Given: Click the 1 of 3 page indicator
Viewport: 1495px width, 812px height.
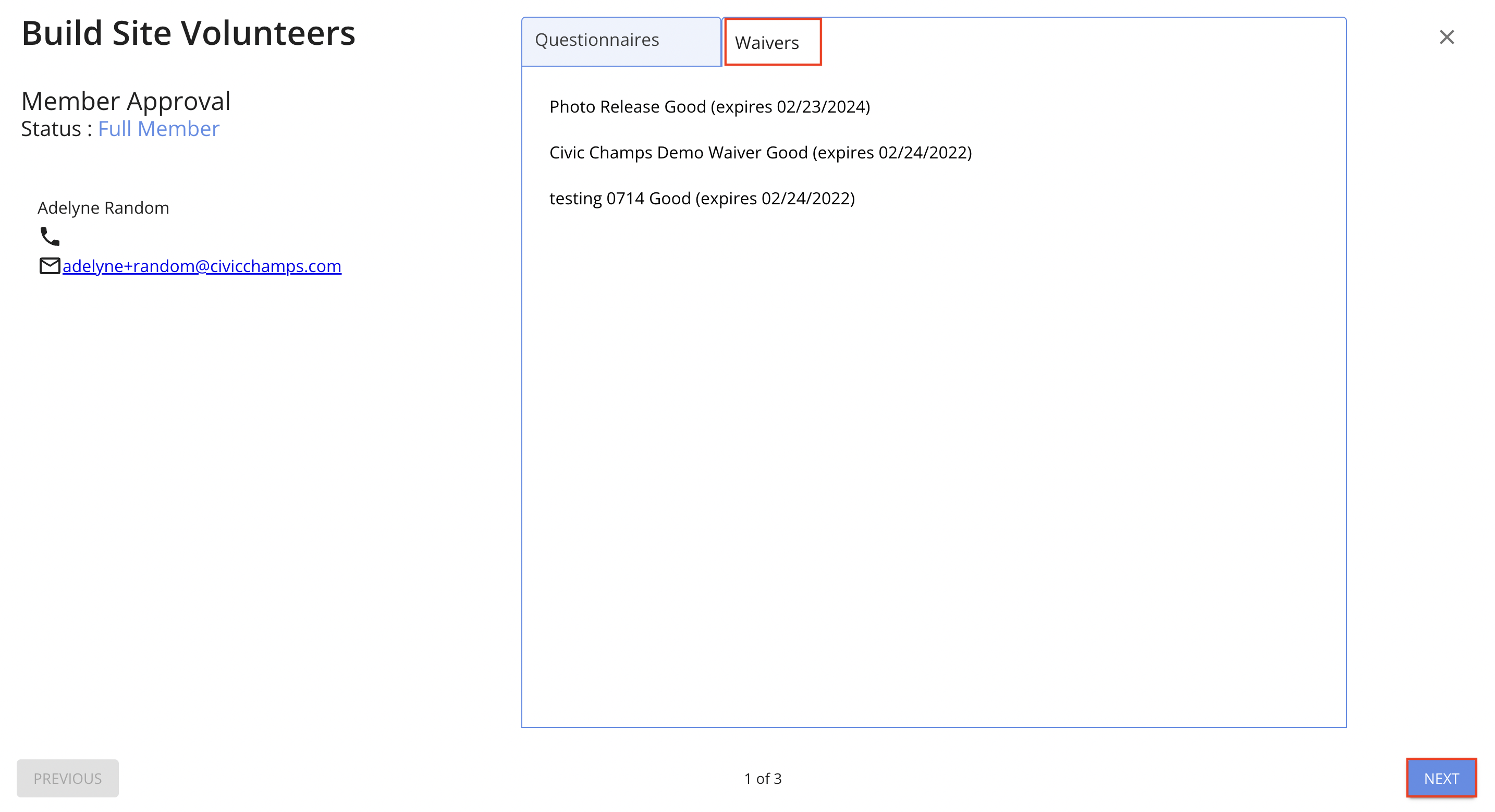Looking at the screenshot, I should tap(763, 778).
